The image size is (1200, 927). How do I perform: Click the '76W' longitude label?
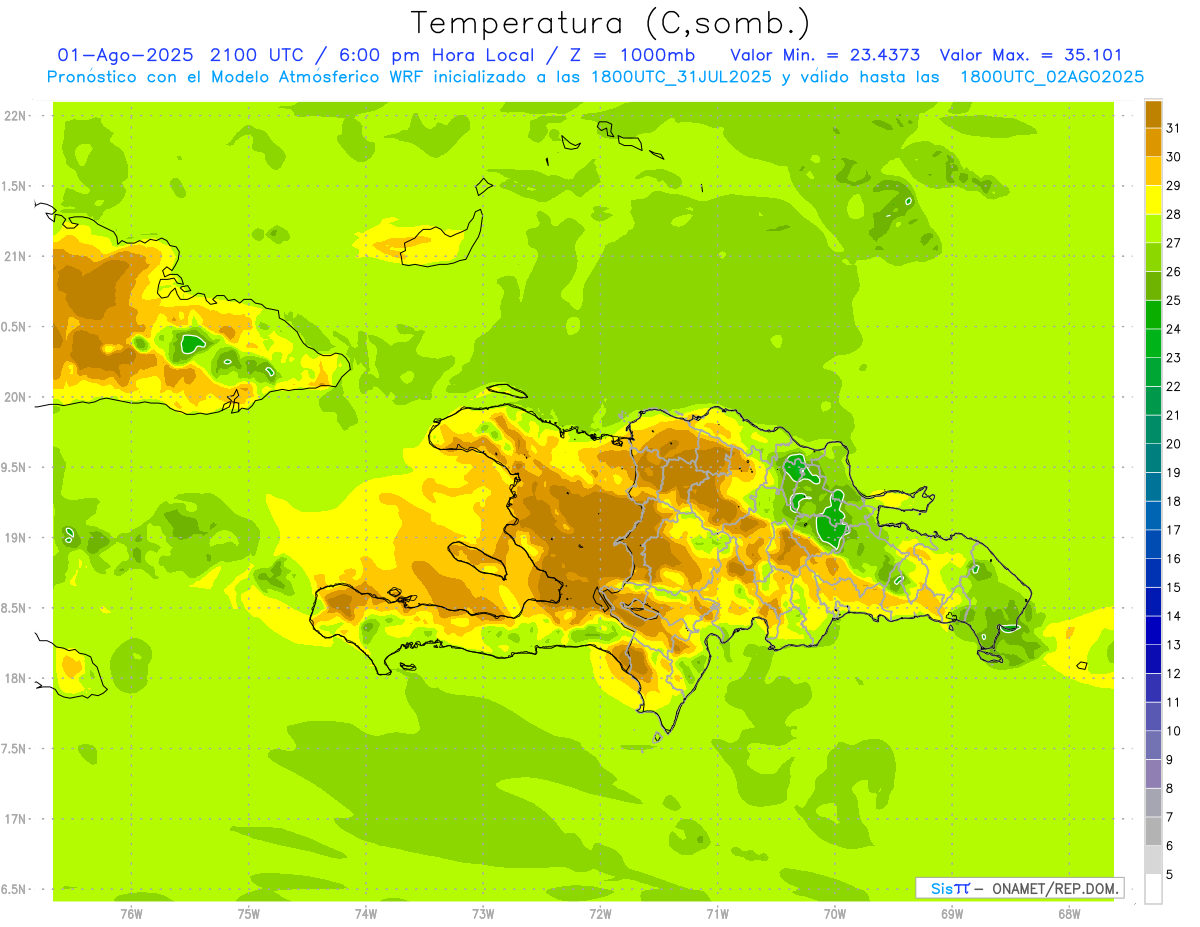(131, 913)
